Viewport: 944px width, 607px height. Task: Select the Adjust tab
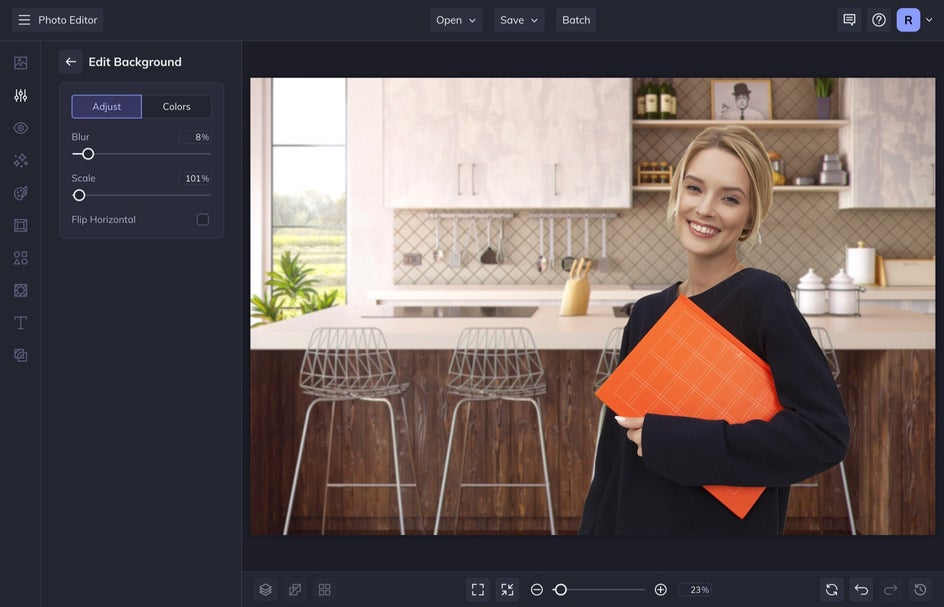pos(107,107)
